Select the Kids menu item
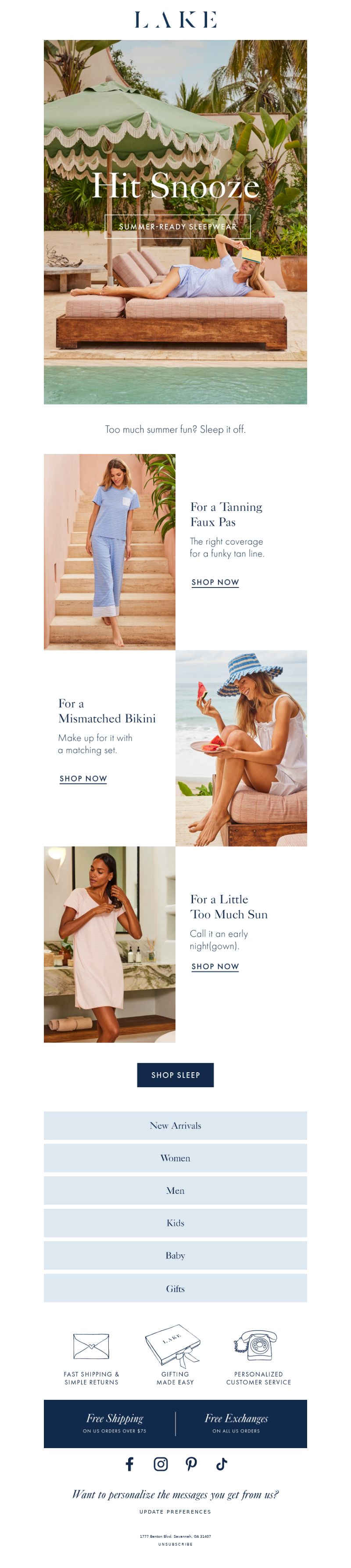 pos(175,1223)
